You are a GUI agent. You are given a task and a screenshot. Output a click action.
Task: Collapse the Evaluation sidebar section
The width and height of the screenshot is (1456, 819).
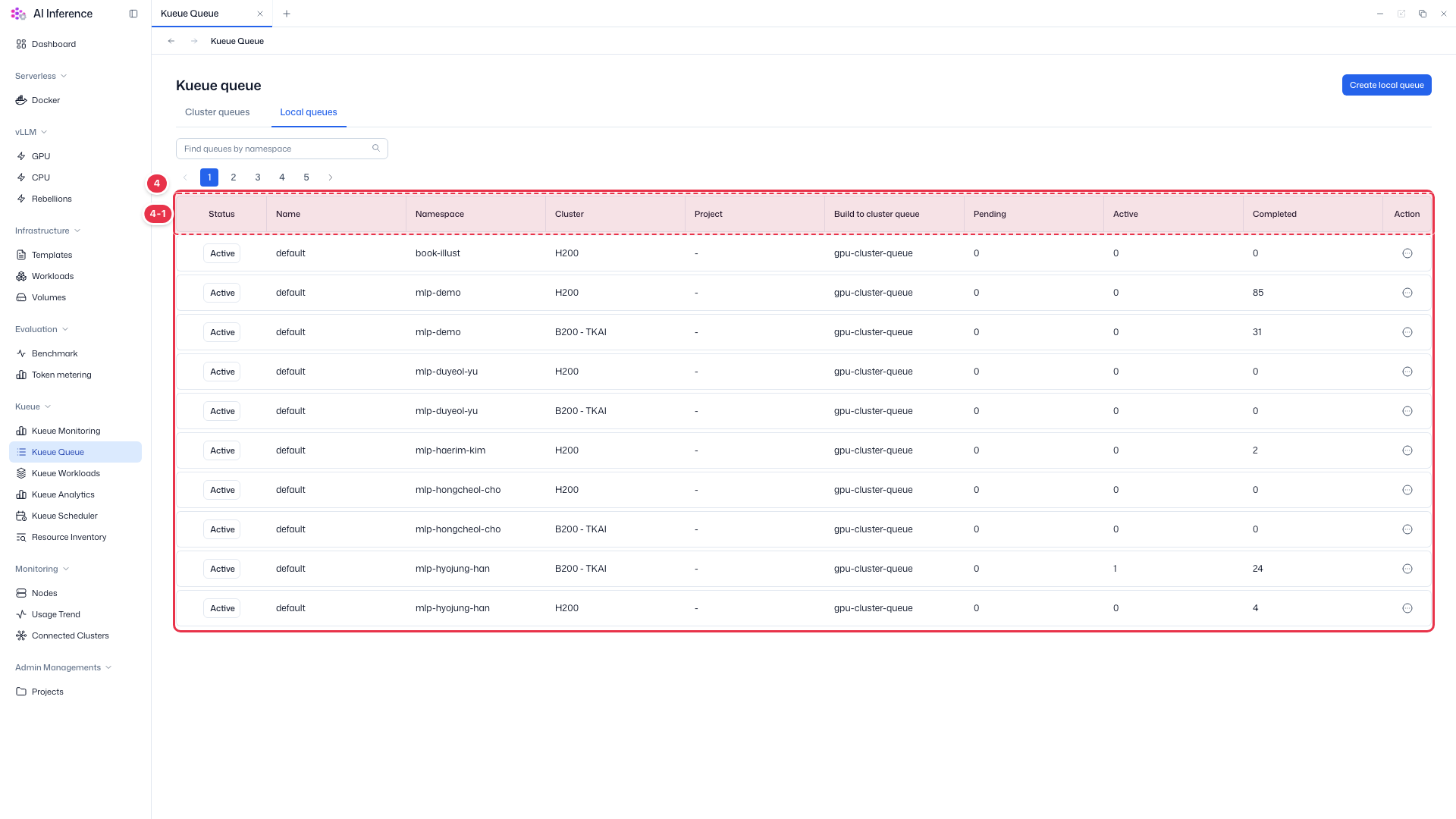pos(42,329)
